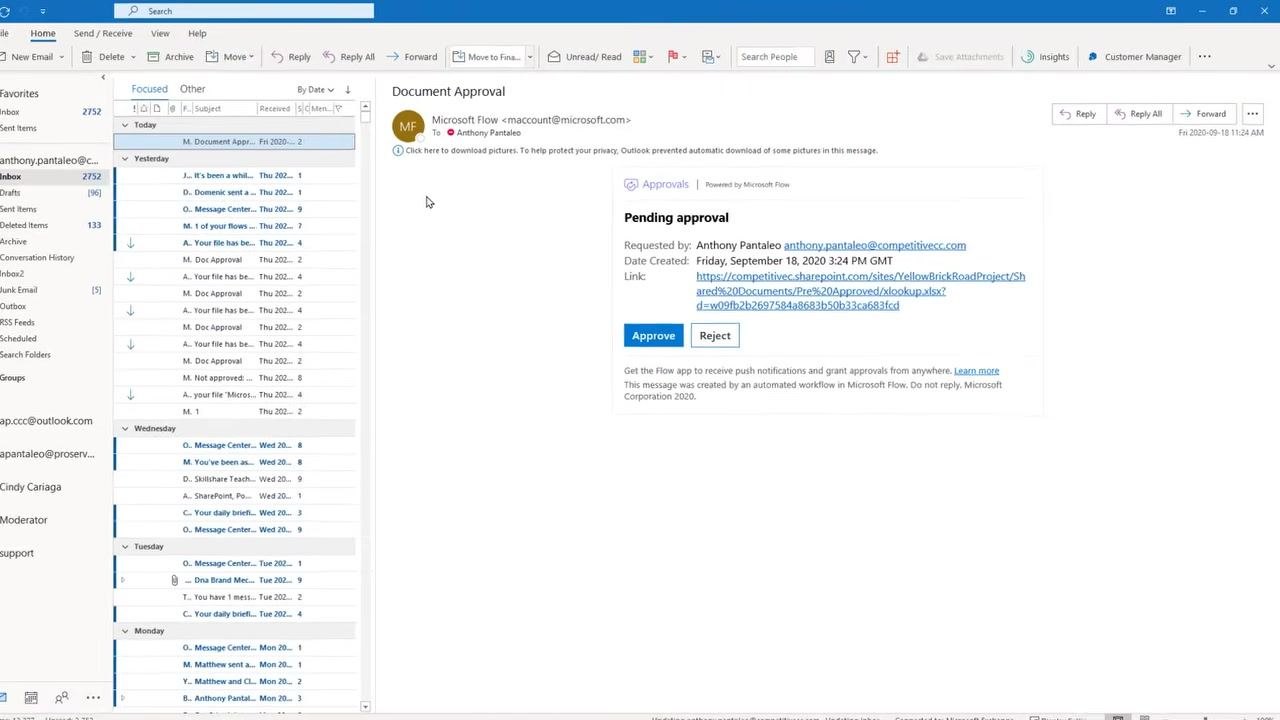The image size is (1280, 720).
Task: Open more navigation options ellipsis
Action: 93,698
